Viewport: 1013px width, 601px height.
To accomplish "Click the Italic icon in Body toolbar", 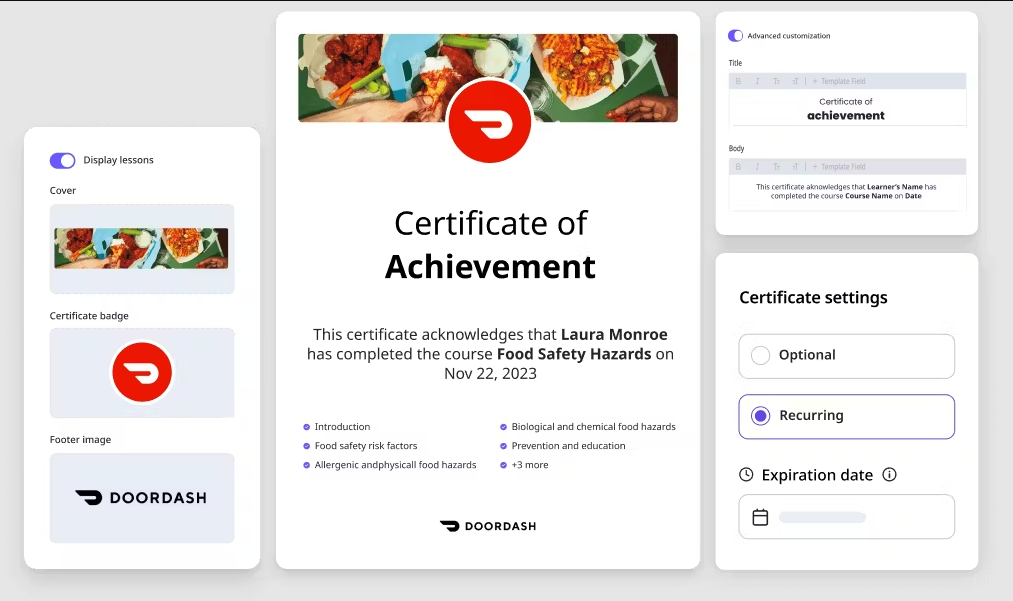I will click(x=757, y=167).
